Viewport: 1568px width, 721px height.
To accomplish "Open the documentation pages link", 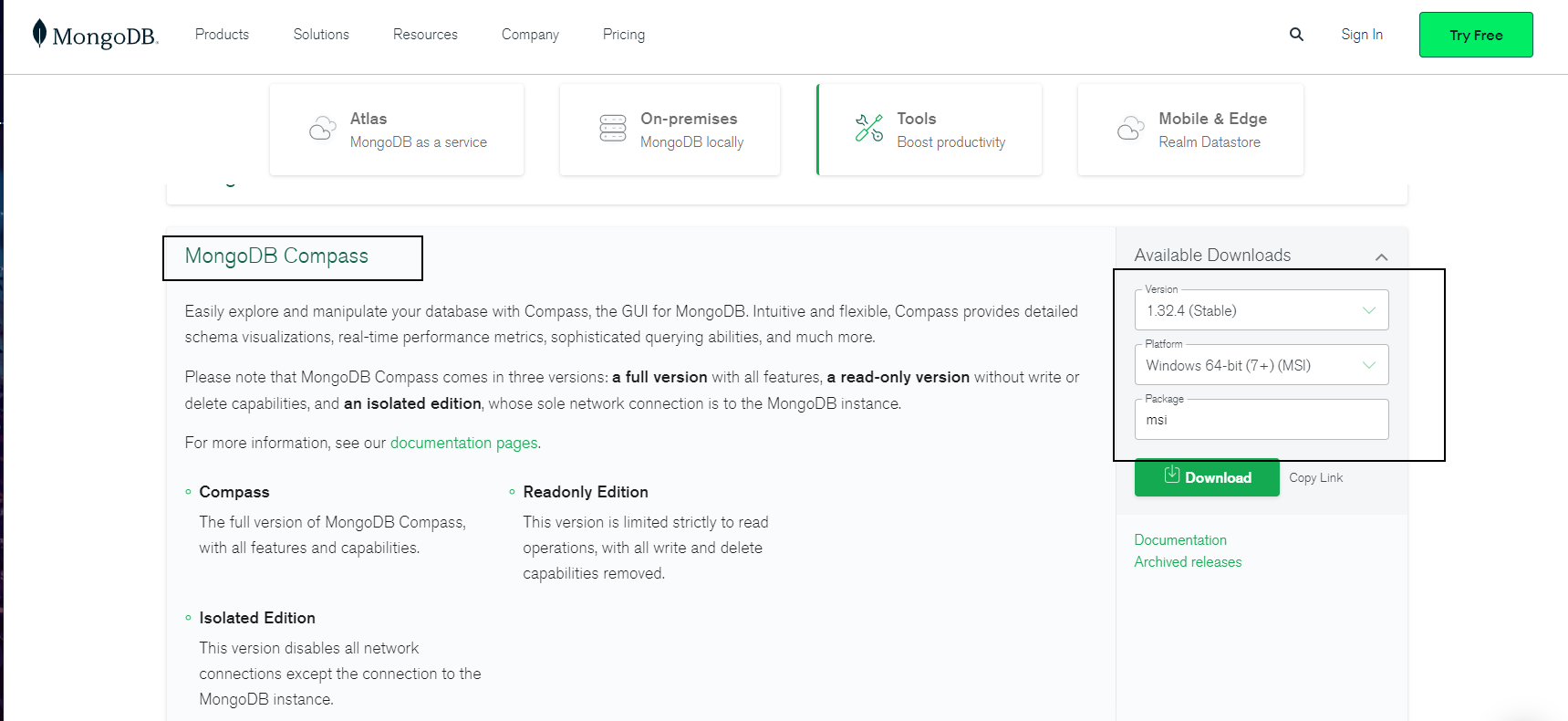I will tap(464, 443).
